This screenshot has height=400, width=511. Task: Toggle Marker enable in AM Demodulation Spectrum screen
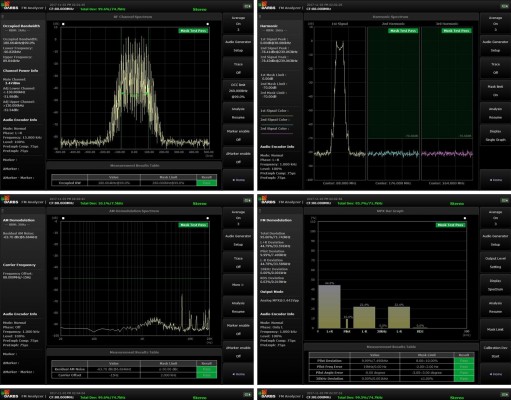[238, 329]
